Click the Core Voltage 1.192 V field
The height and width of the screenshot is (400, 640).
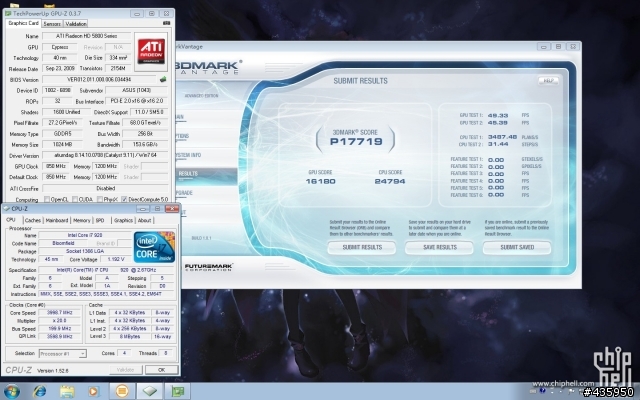[x=116, y=259]
